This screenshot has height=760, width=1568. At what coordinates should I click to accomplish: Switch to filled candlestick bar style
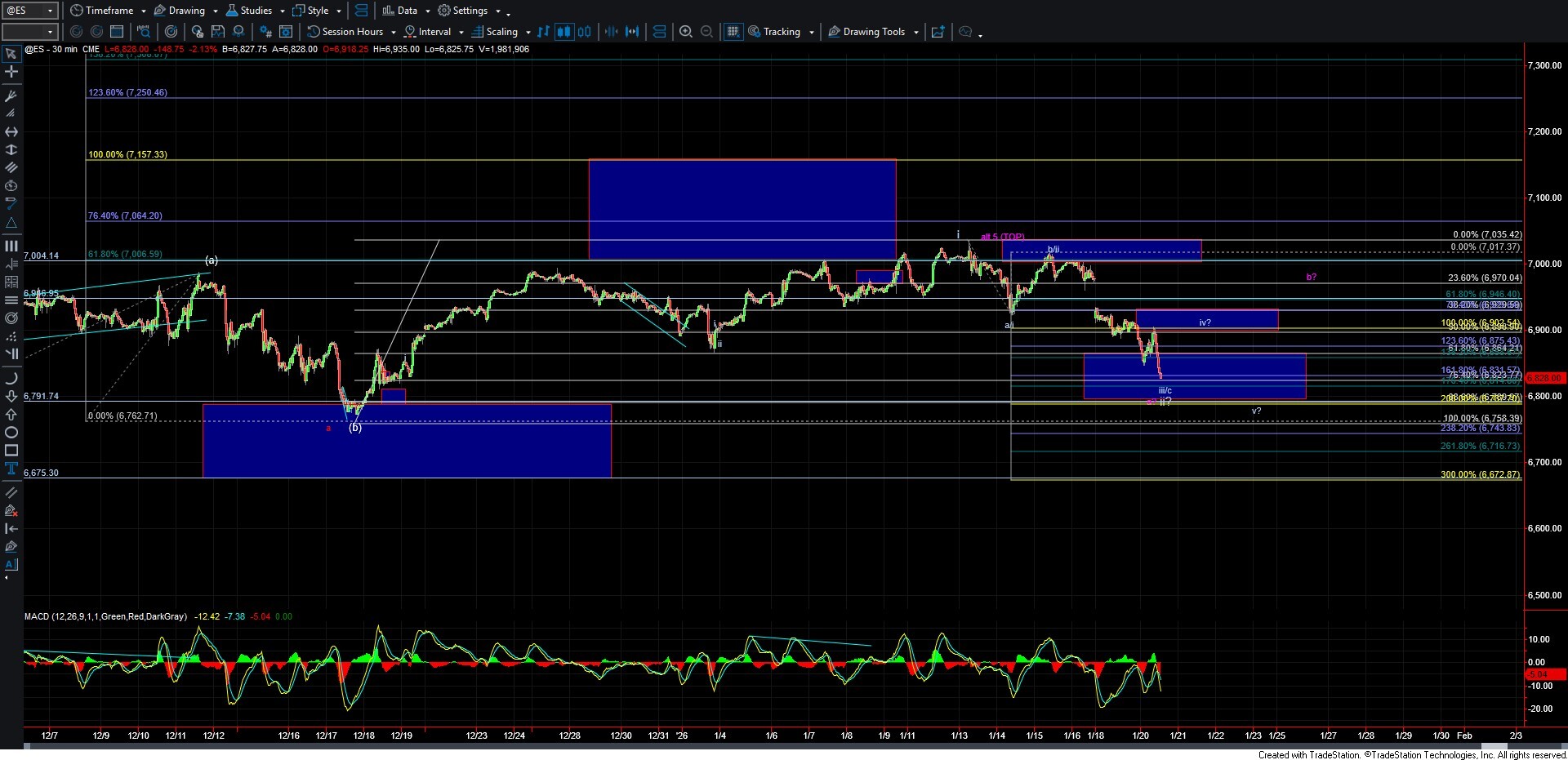[x=563, y=32]
